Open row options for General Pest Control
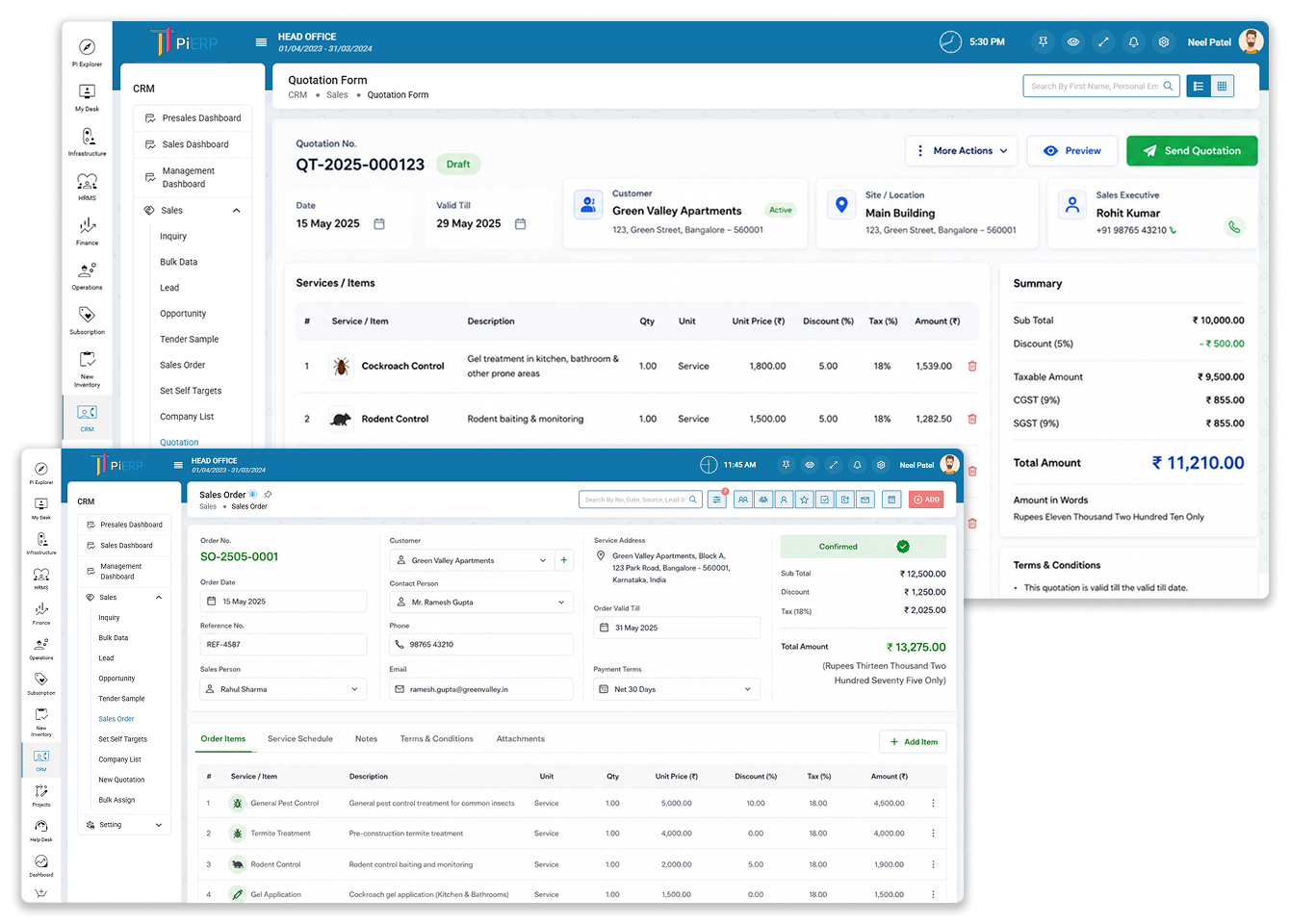 [933, 803]
